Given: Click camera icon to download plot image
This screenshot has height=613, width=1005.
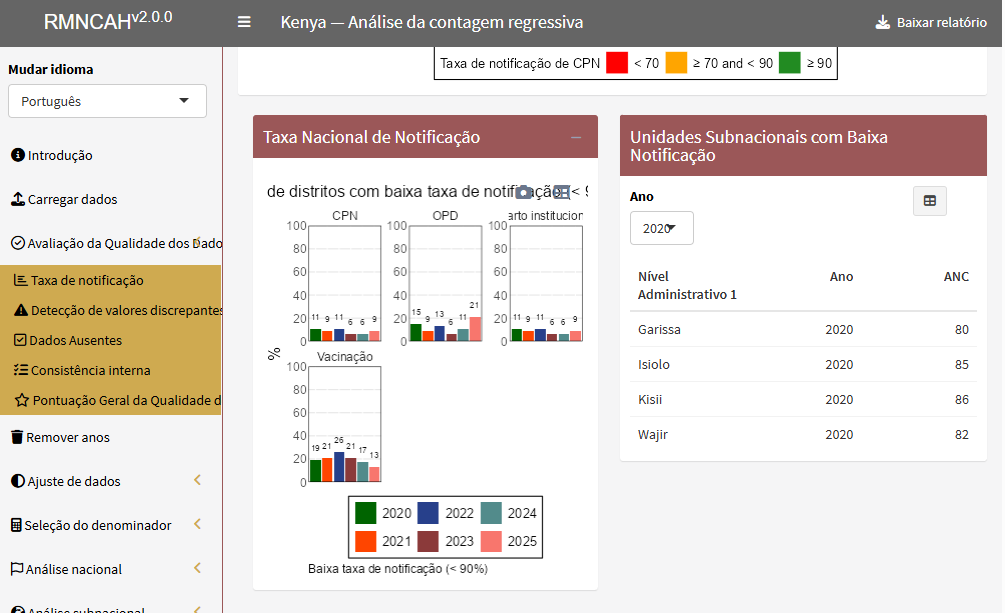Looking at the screenshot, I should click(524, 192).
